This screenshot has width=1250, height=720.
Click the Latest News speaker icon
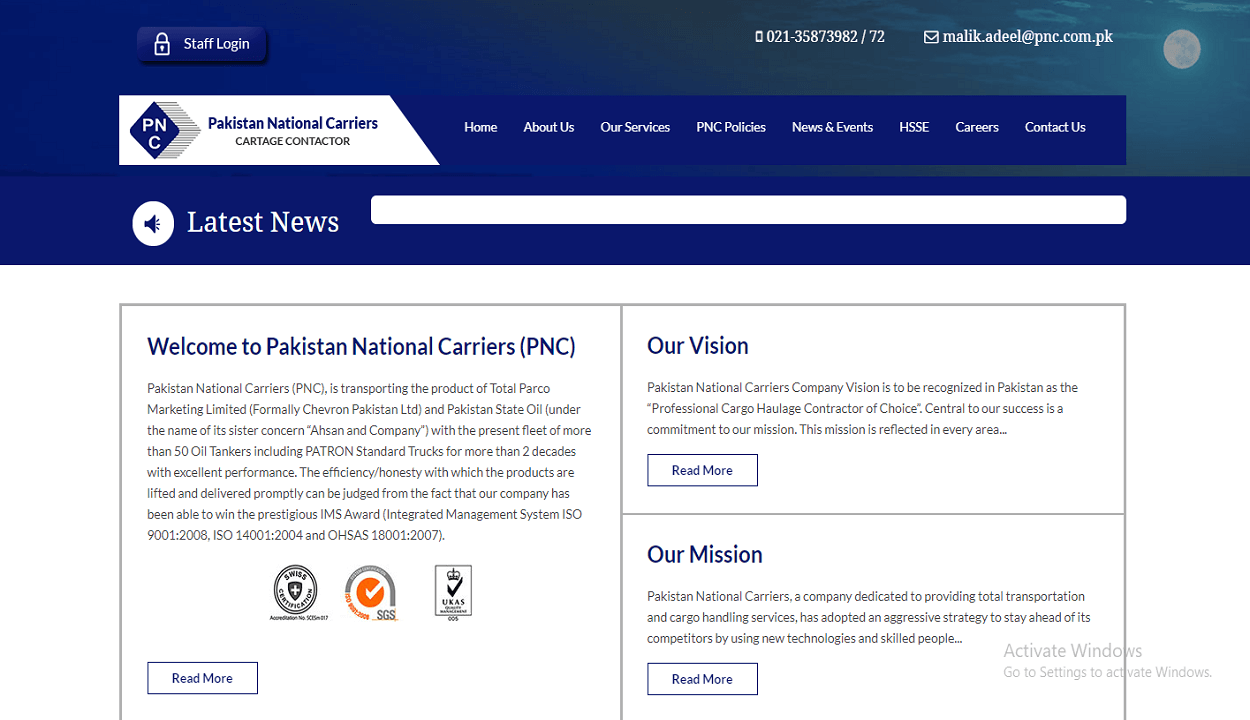tap(153, 224)
